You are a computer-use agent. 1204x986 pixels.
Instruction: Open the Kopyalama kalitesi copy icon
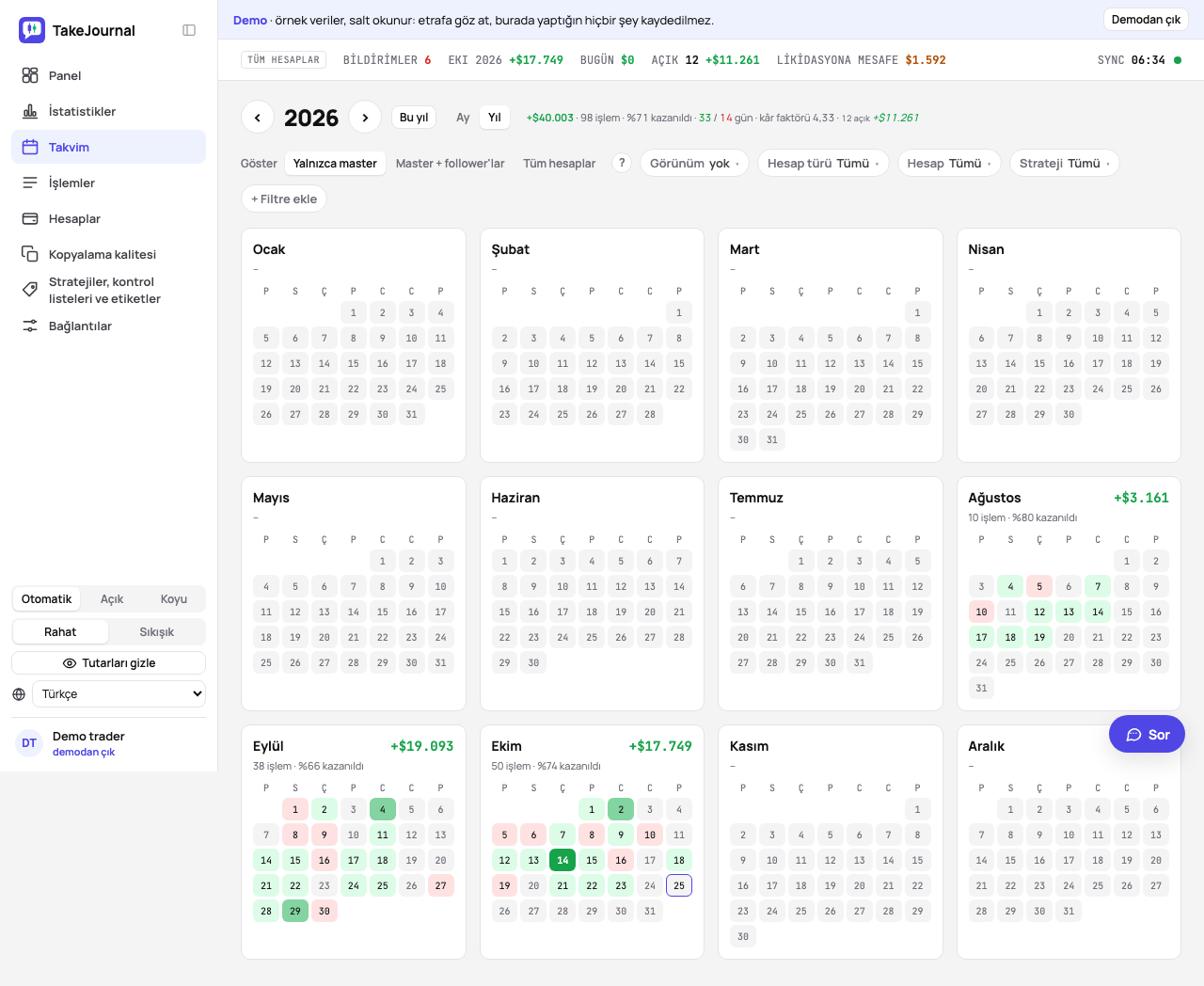tap(30, 254)
